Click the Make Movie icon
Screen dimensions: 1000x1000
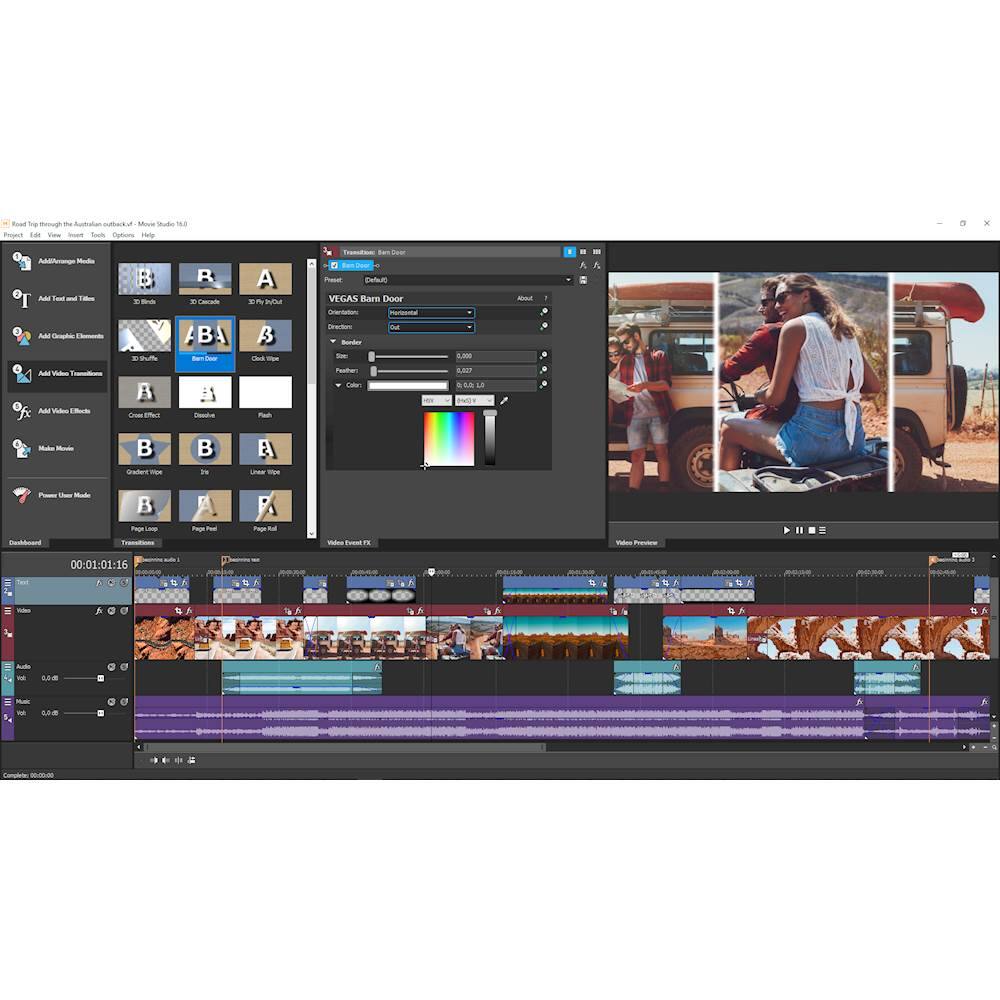(x=22, y=448)
